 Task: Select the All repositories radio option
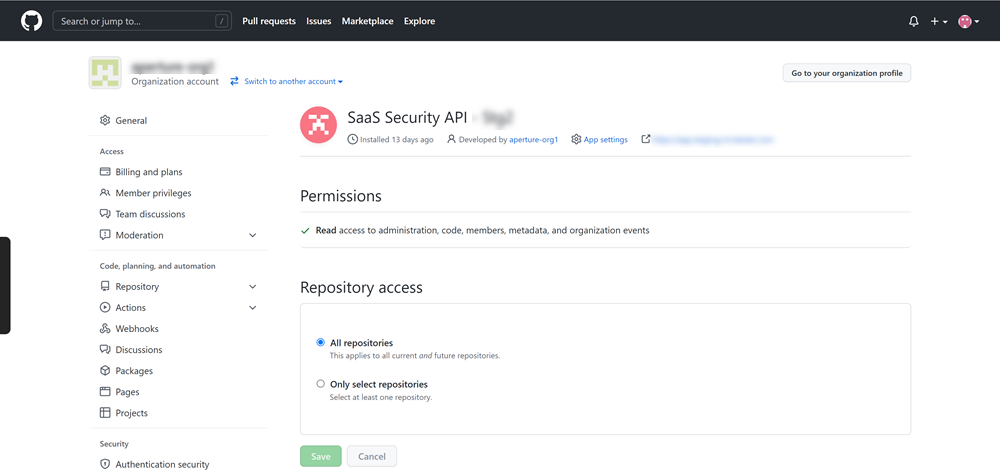(320, 343)
